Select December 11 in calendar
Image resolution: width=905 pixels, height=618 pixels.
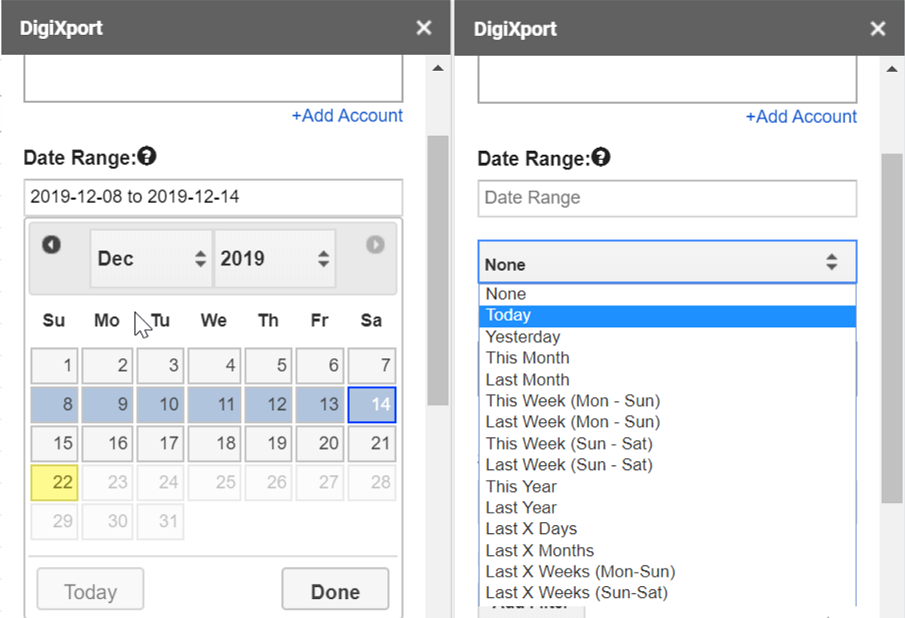214,404
